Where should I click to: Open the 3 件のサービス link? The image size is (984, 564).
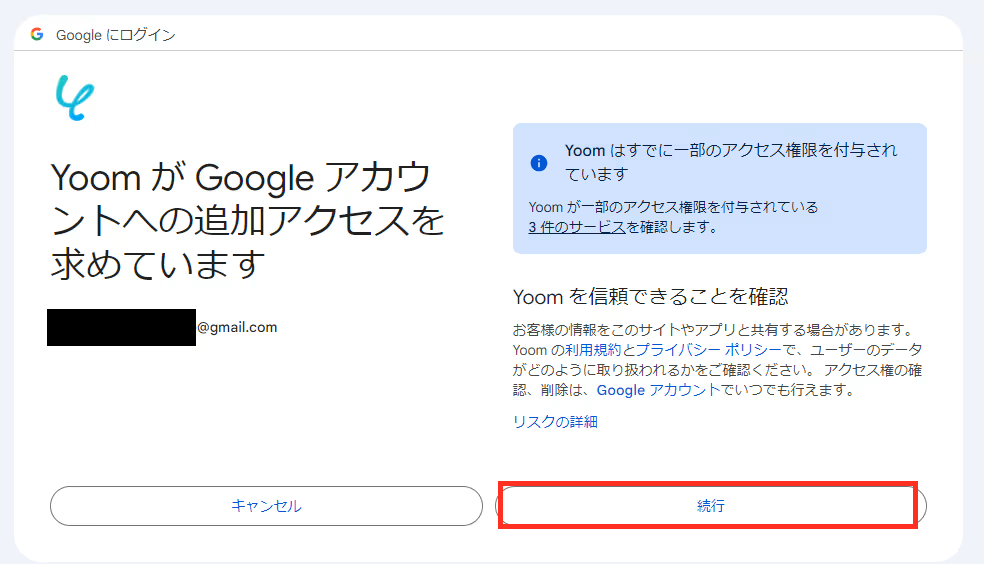pyautogui.click(x=577, y=227)
